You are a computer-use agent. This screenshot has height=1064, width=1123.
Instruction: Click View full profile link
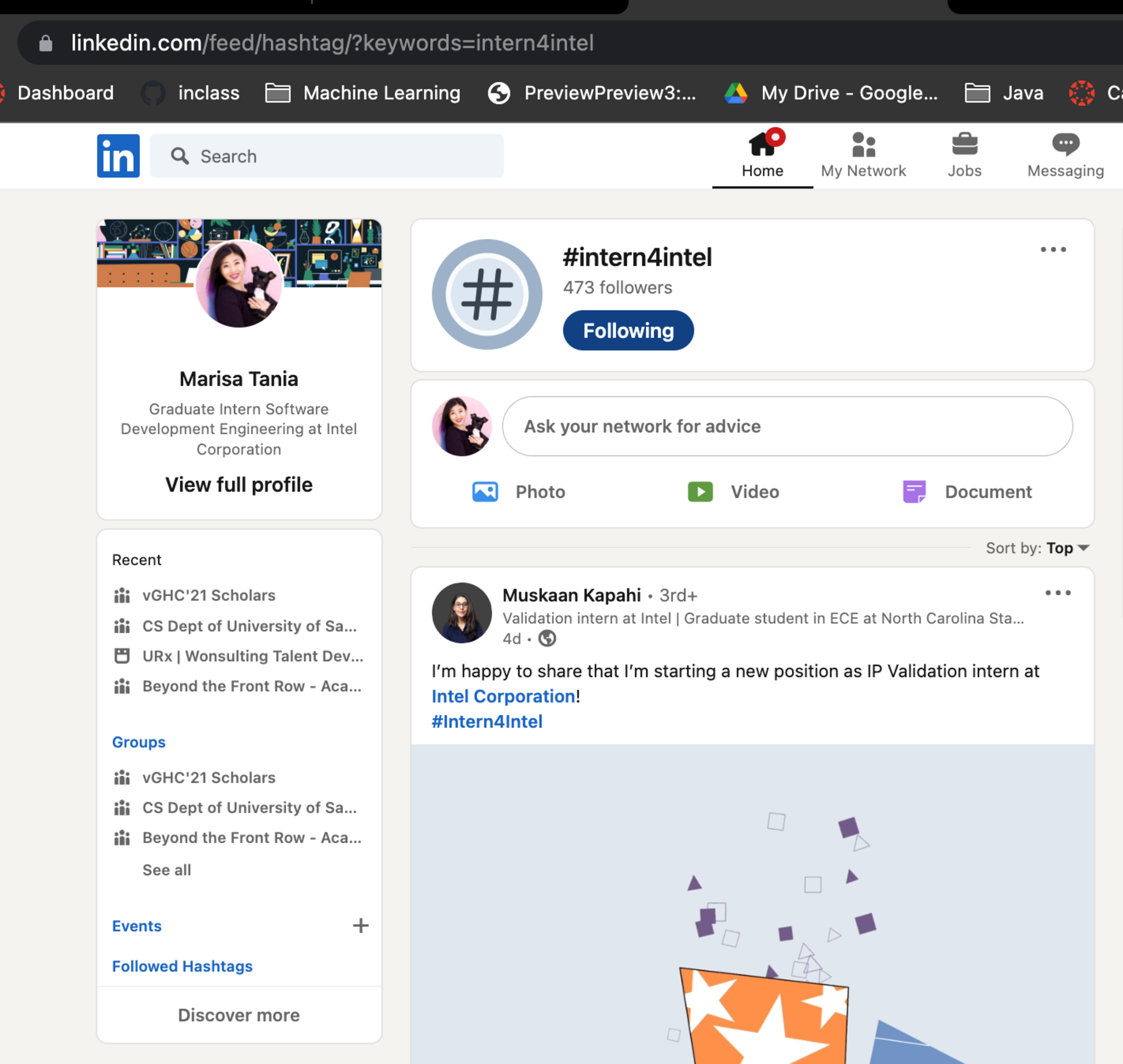coord(239,485)
